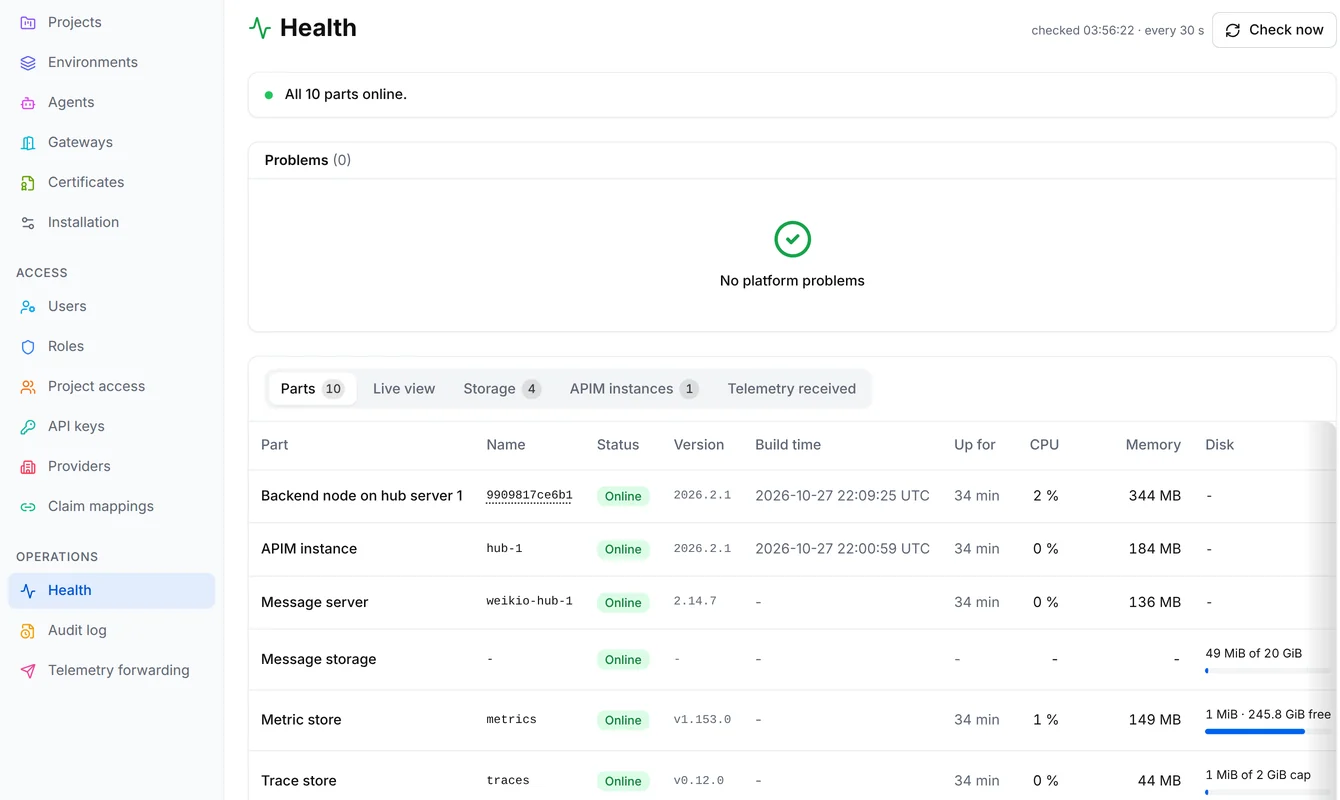Click the Name column header
This screenshot has height=800, width=1340.
(506, 445)
